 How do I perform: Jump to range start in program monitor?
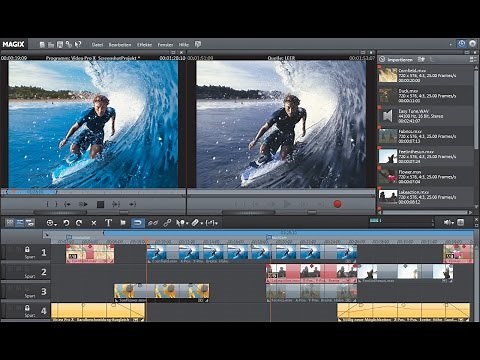click(x=67, y=204)
